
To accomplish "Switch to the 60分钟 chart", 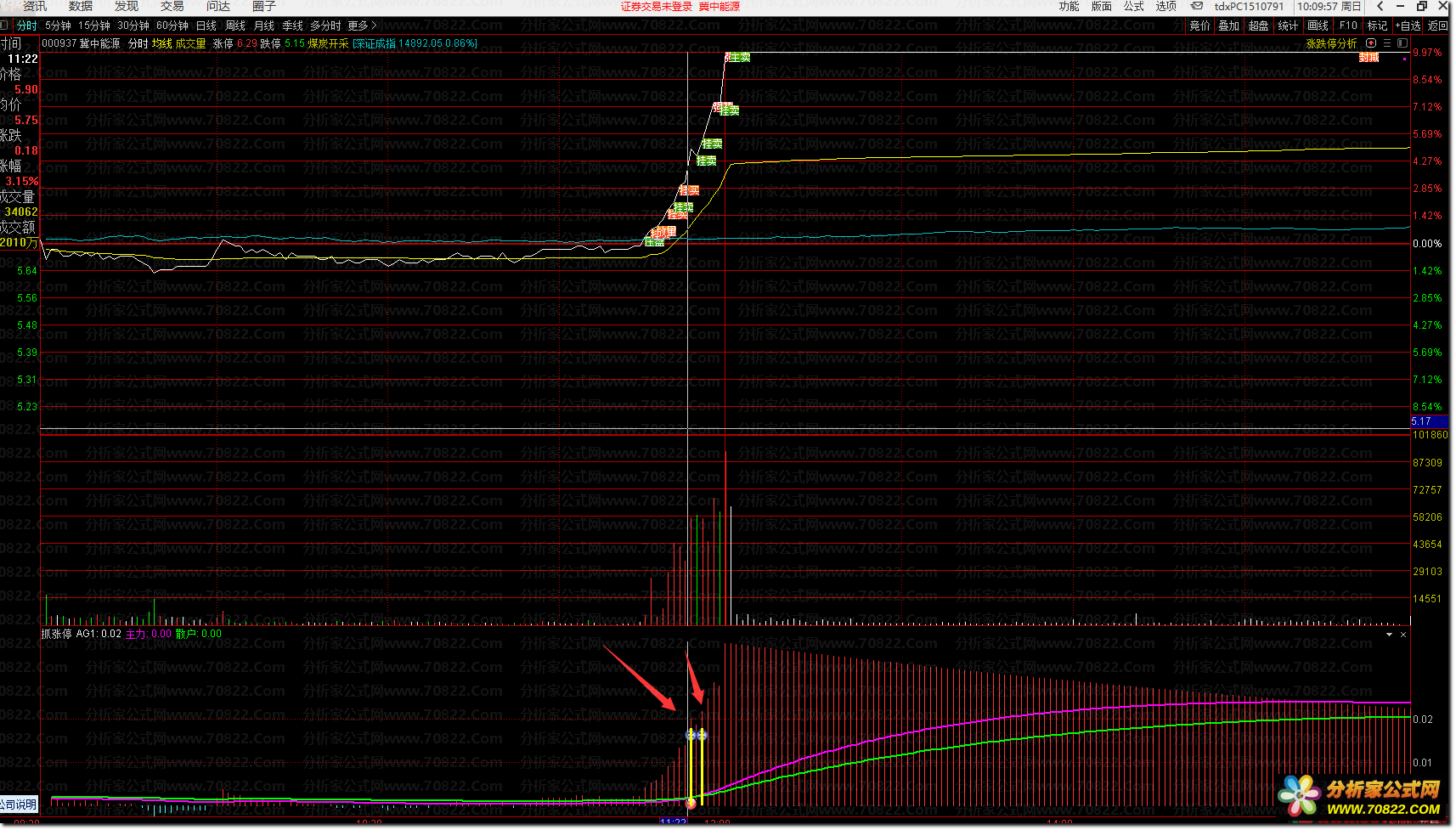I will 172,25.
